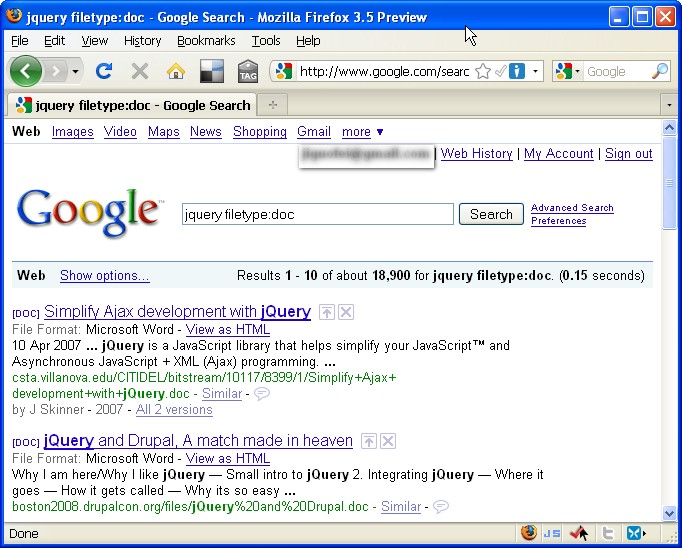Viewport: 682px width, 548px height.
Task: Expand the 'Show options...' link
Action: point(104,275)
